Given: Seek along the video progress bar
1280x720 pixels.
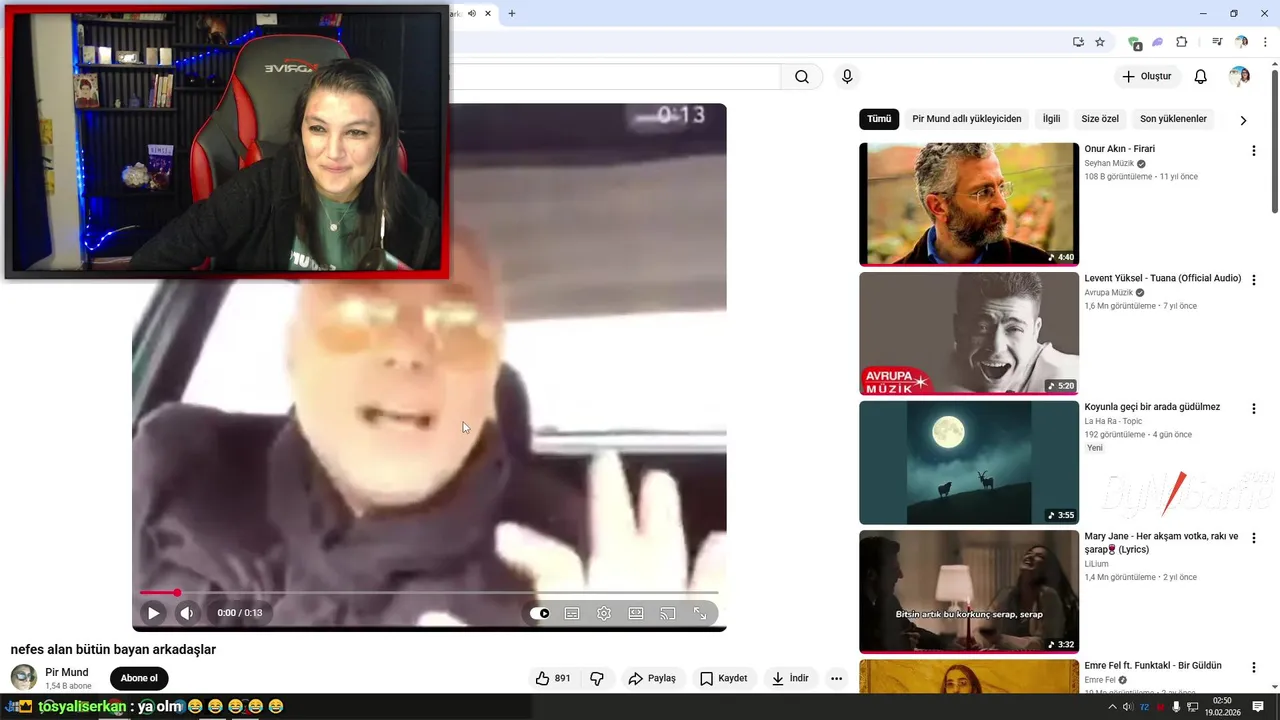Looking at the screenshot, I should pyautogui.click(x=429, y=593).
